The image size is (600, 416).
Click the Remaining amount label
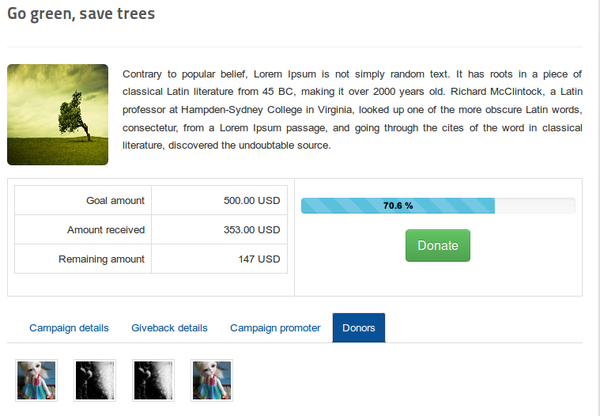tap(101, 259)
